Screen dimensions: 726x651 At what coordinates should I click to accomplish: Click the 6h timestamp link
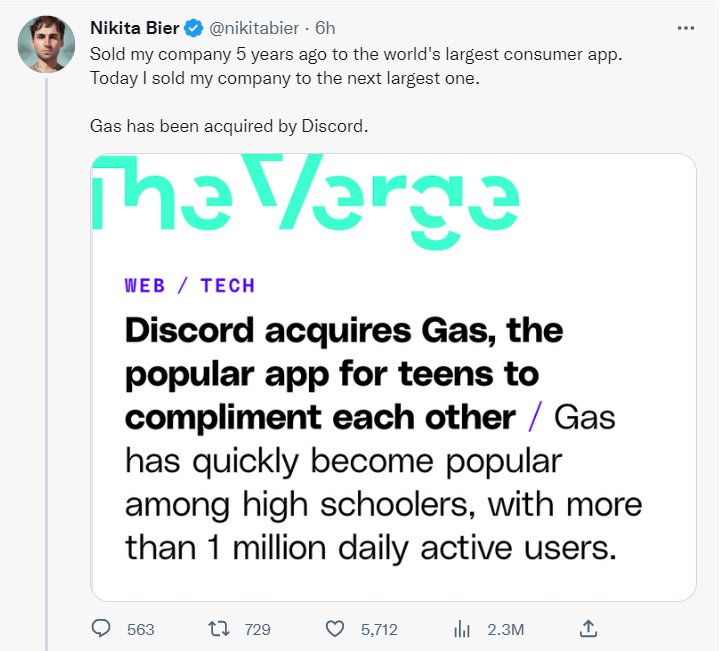pos(326,28)
